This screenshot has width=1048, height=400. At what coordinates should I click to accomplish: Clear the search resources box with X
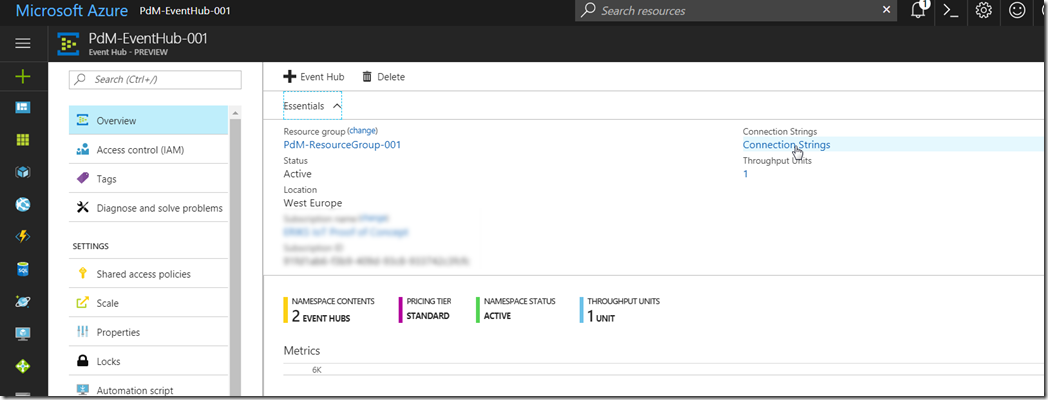pos(886,10)
